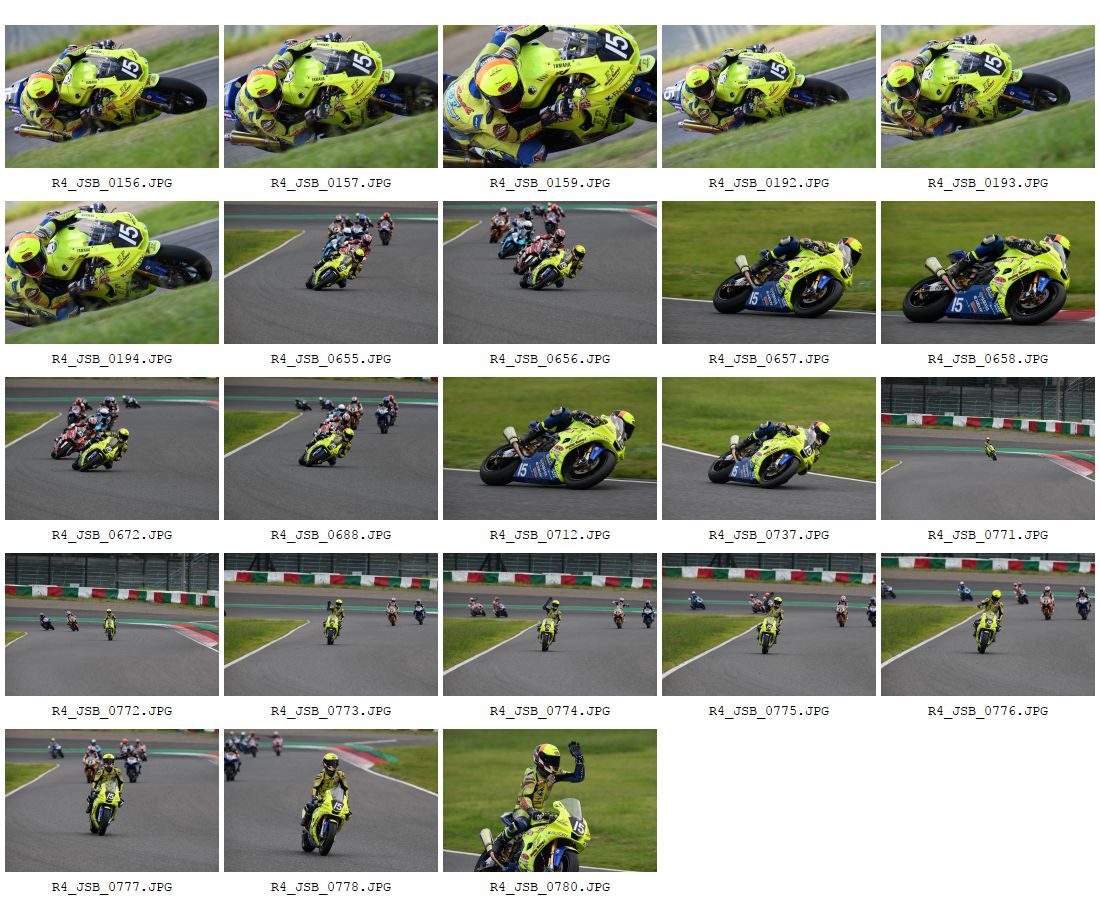Select the R4_JSB_0159.JPG close-up image
1100x900 pixels.
(550, 96)
